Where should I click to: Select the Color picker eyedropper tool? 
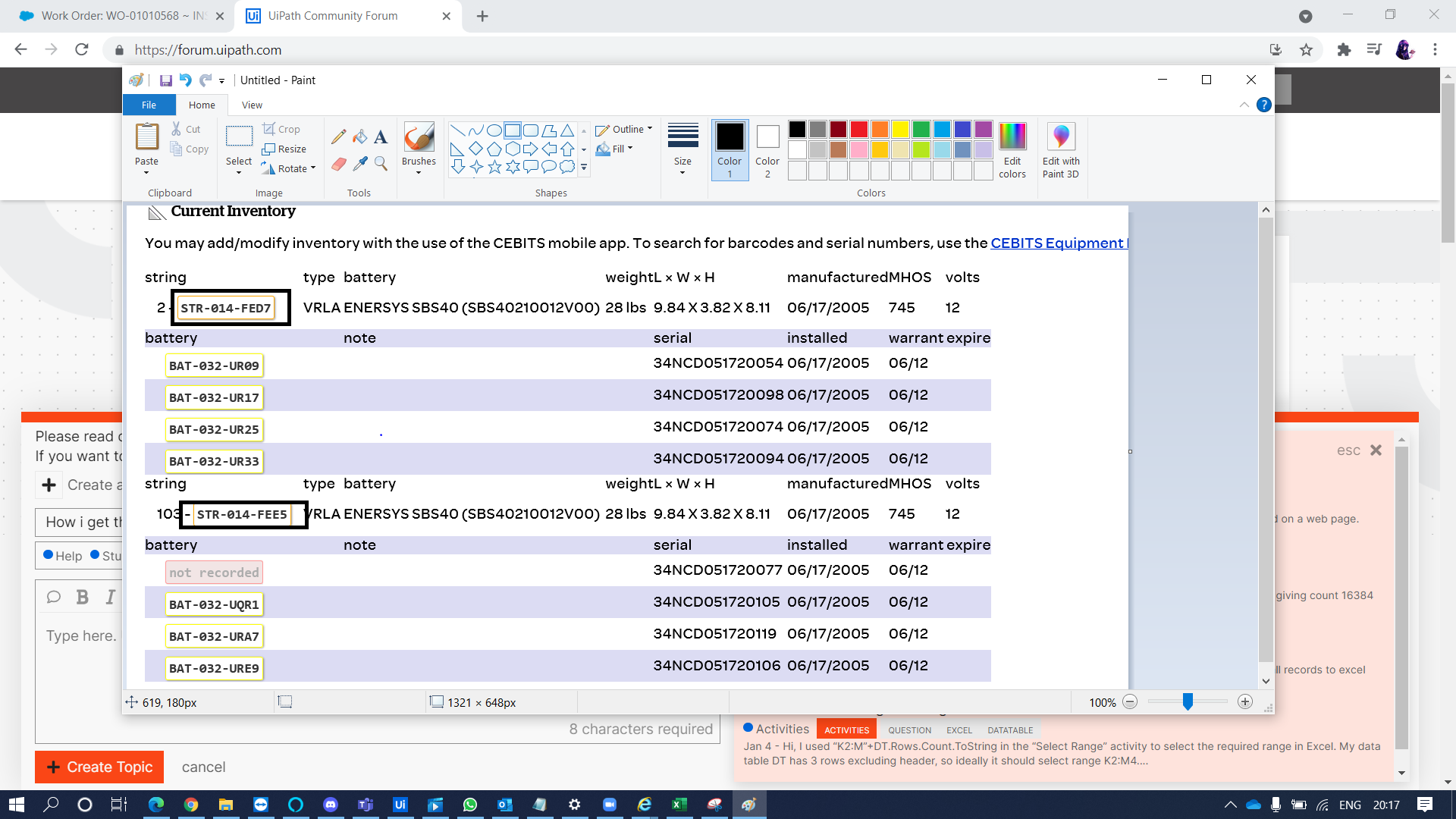(359, 164)
